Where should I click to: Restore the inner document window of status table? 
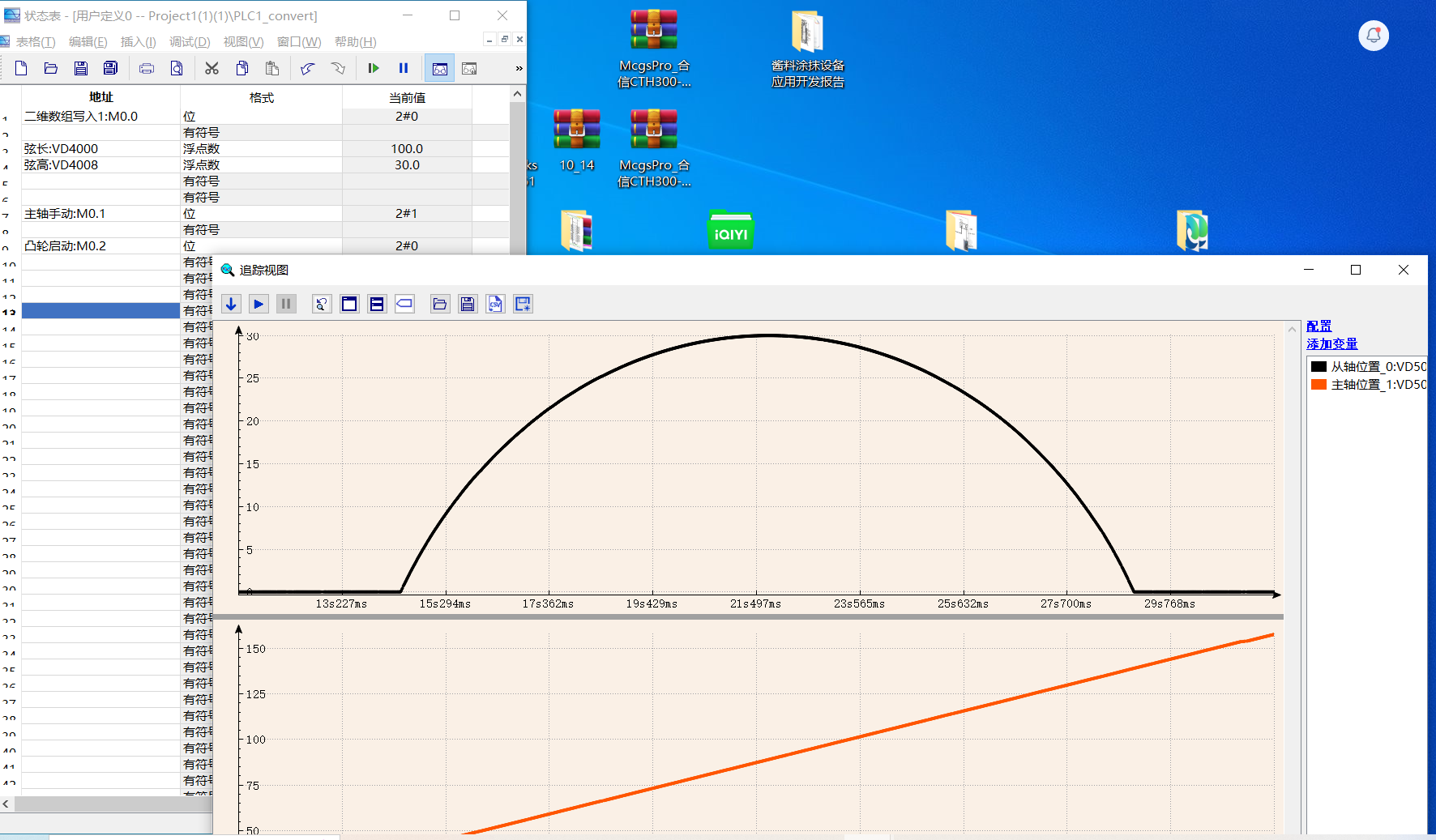click(x=504, y=39)
